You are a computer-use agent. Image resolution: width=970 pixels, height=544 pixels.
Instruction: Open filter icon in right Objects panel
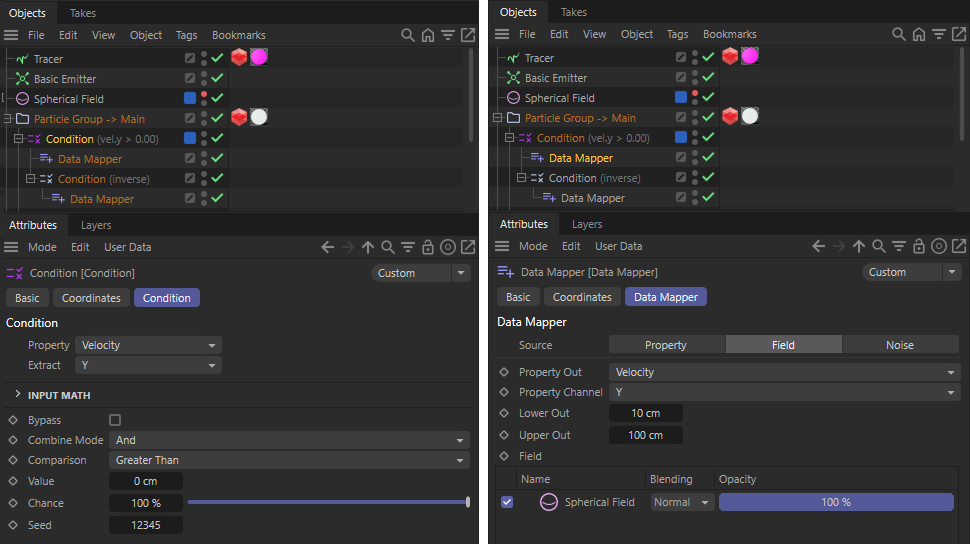pyautogui.click(x=939, y=34)
